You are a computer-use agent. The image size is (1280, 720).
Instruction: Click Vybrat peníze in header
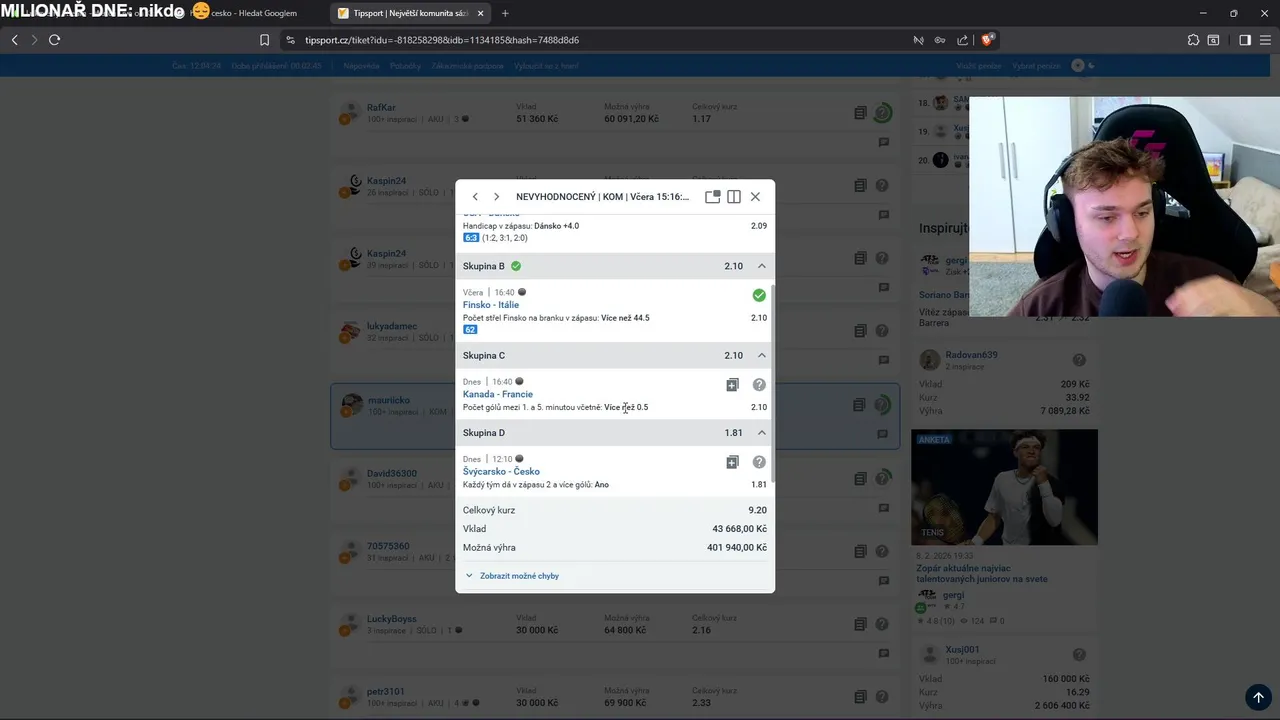click(1036, 66)
